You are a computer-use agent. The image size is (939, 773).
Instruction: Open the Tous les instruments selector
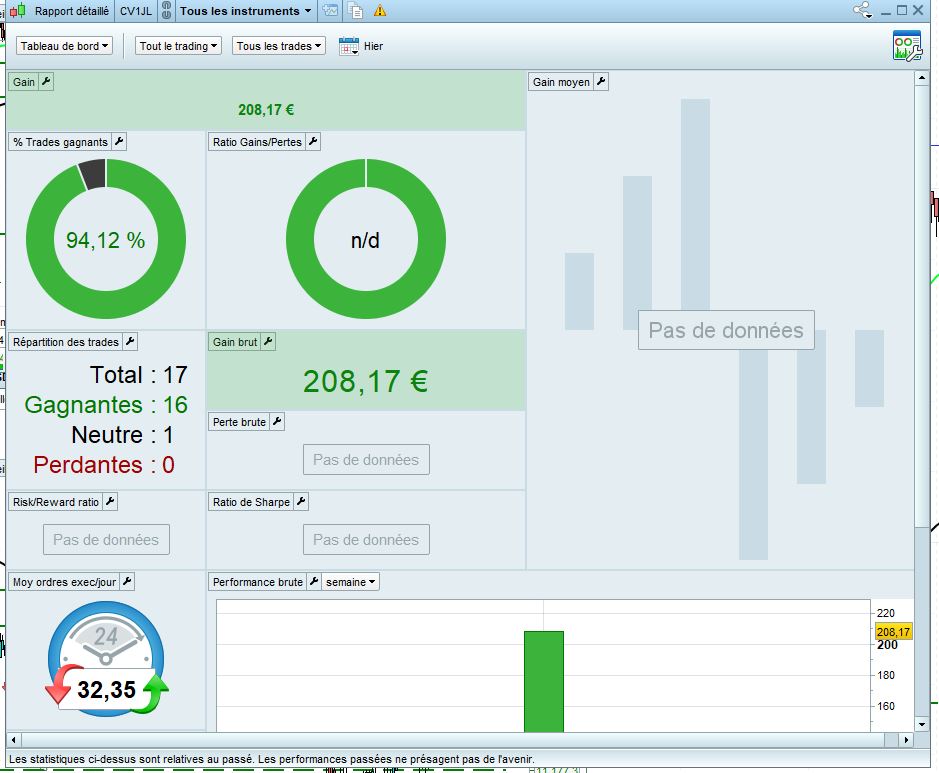246,11
